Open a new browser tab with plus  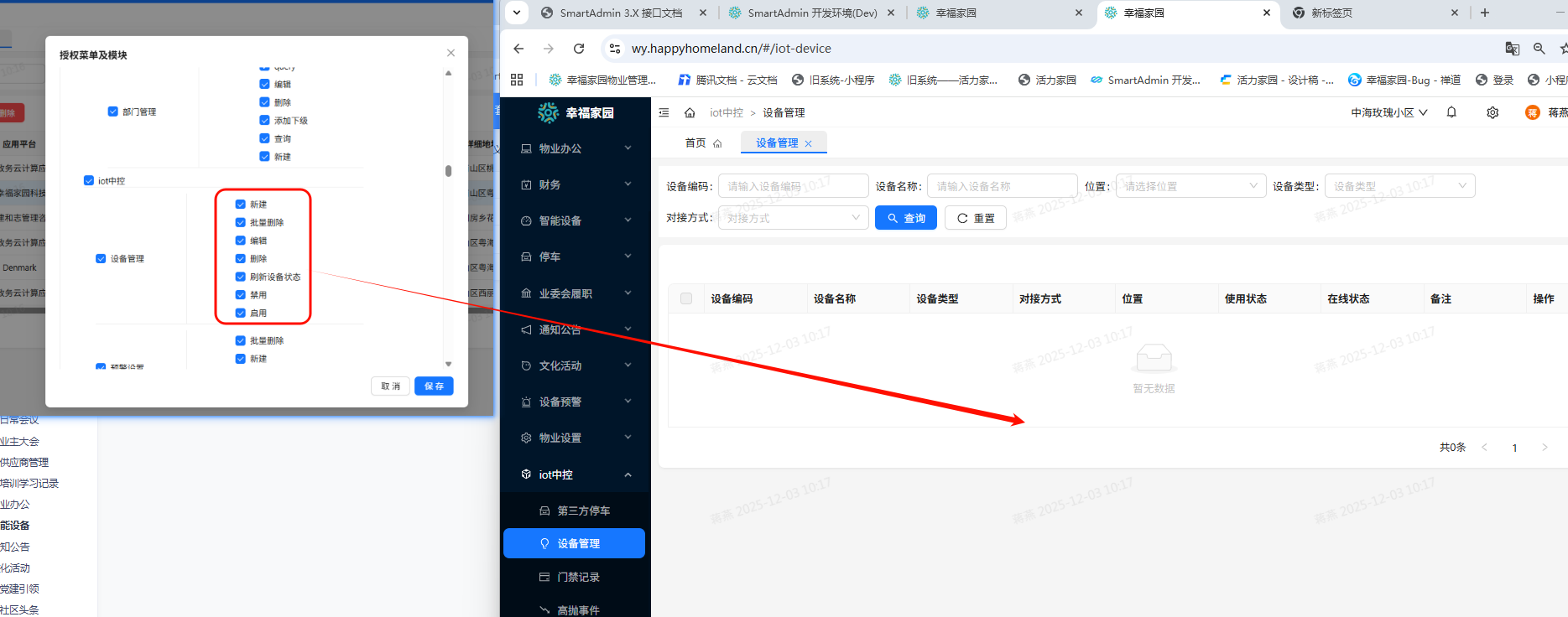point(1485,13)
